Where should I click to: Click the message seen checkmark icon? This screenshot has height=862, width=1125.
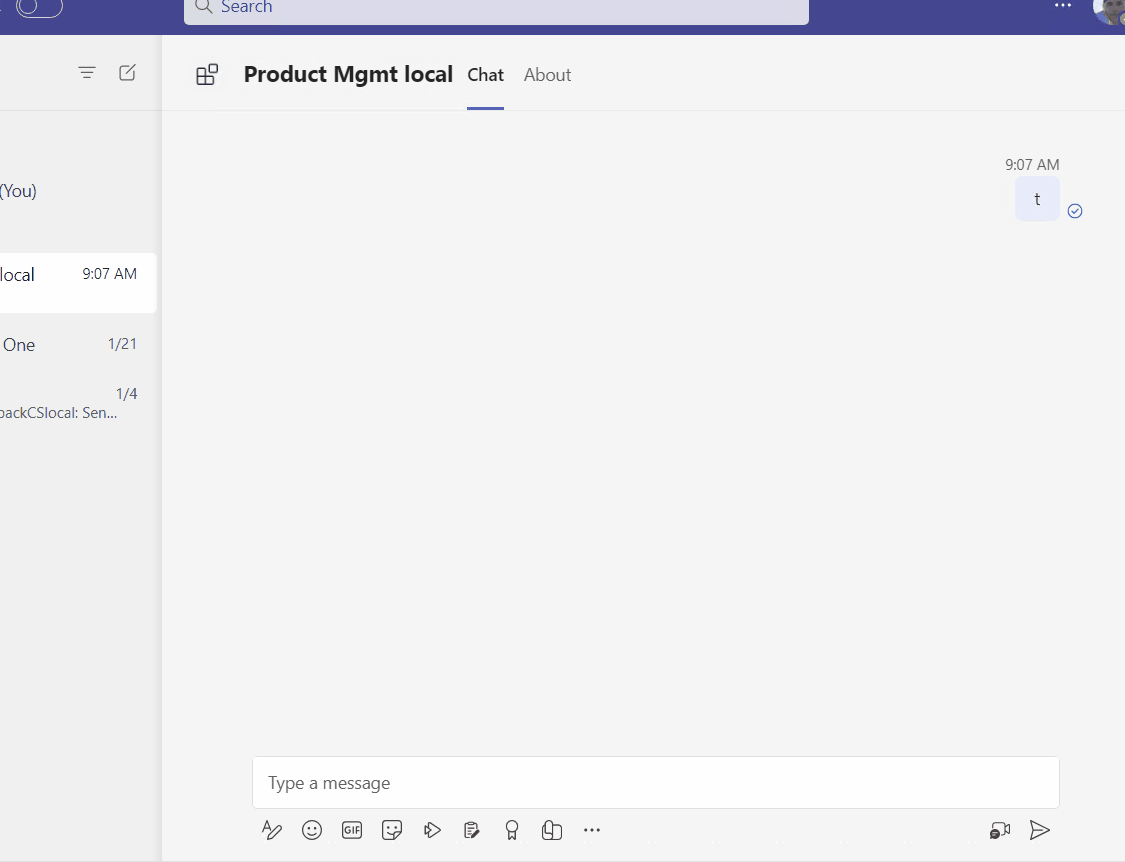click(1075, 211)
